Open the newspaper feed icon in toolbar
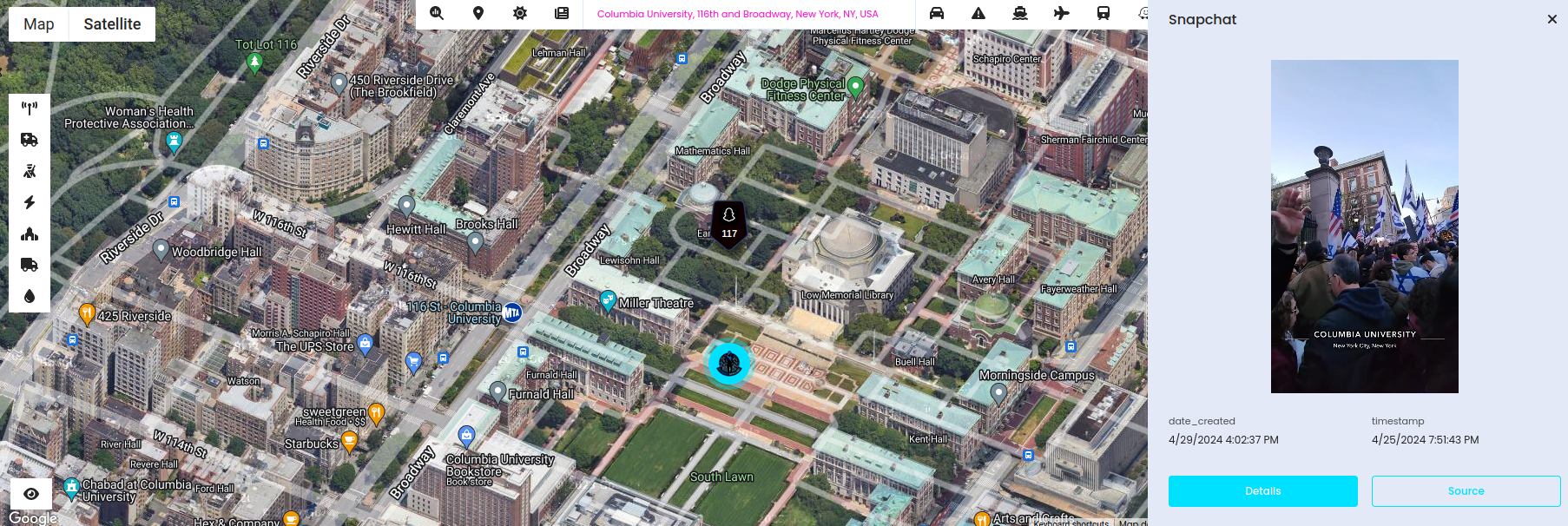1568x526 pixels. point(562,13)
